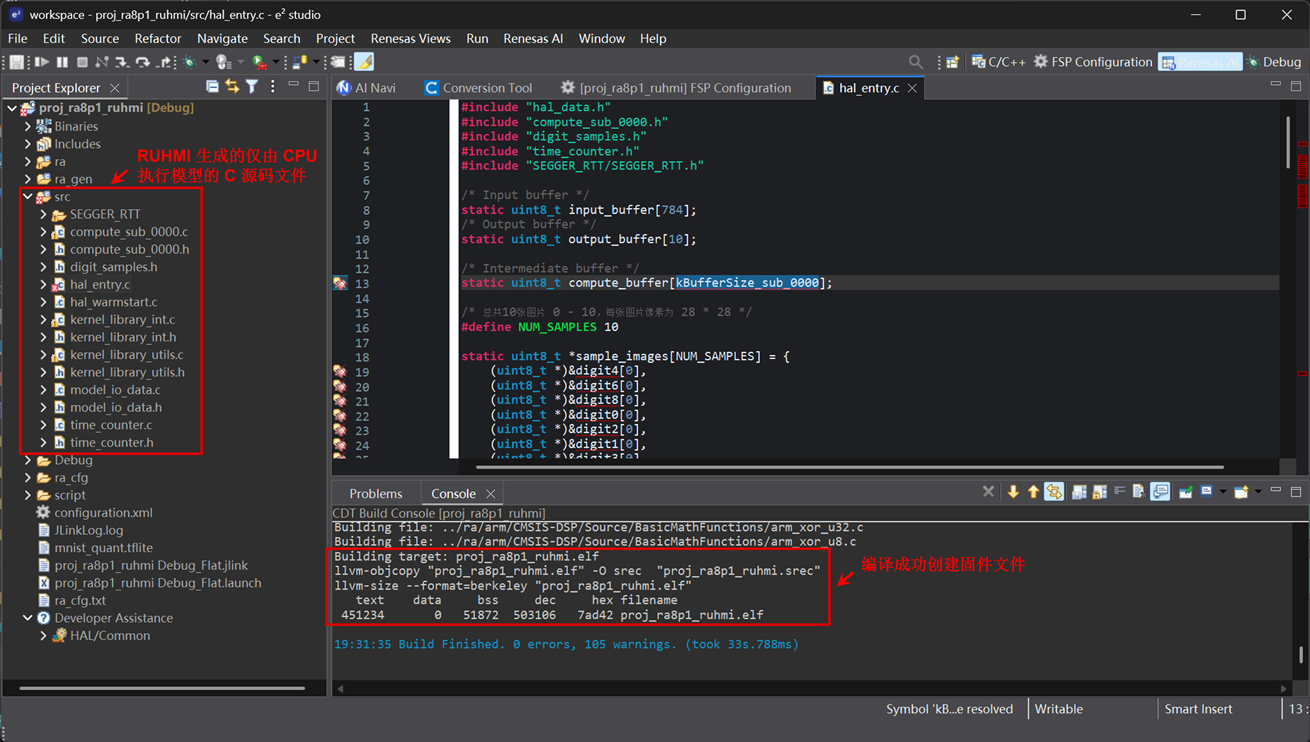Open the Run launch dropdown arrow

point(276,62)
